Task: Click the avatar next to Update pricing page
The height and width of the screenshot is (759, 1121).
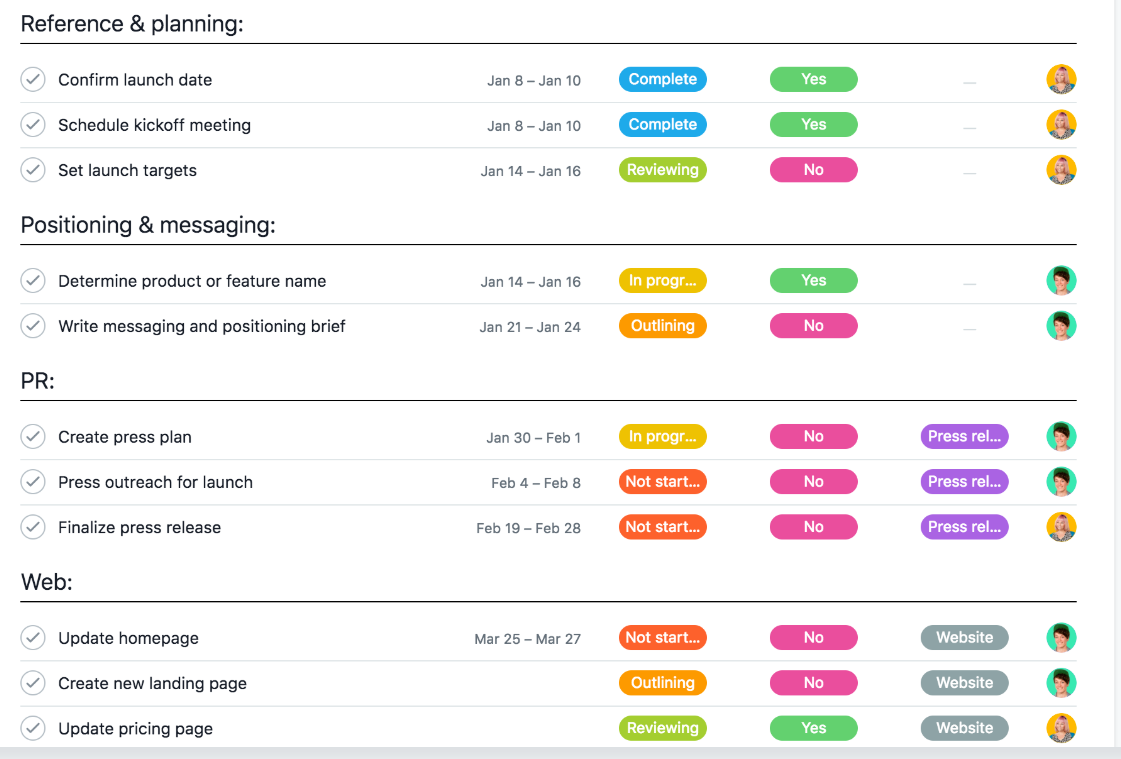Action: pyautogui.click(x=1061, y=728)
